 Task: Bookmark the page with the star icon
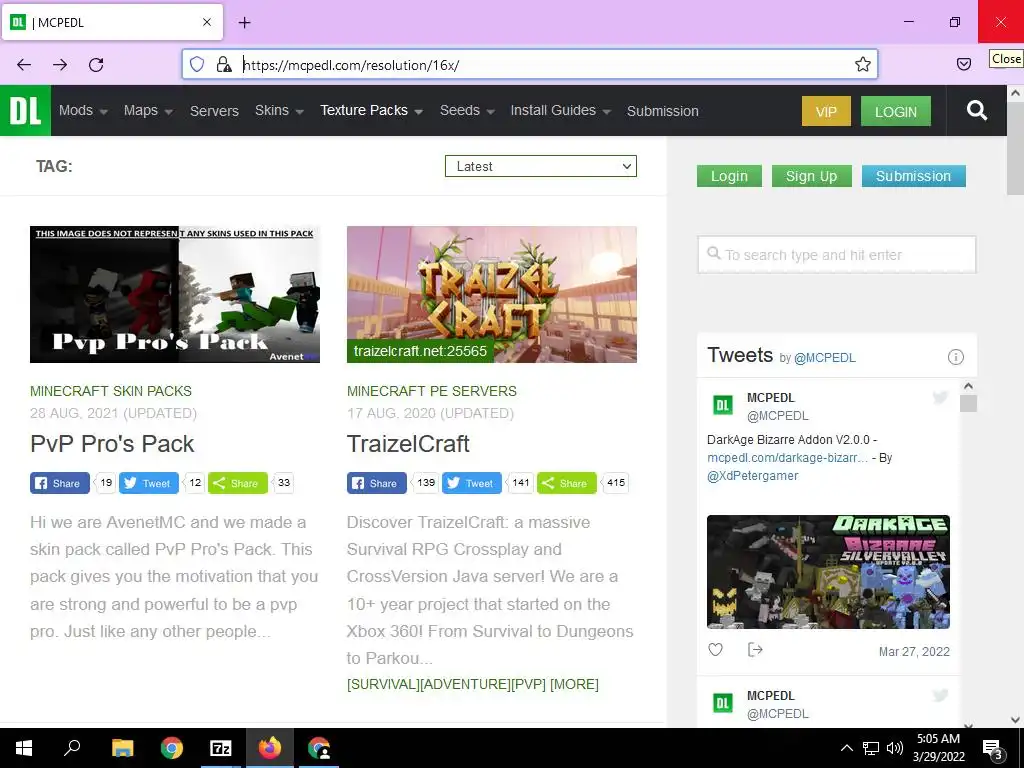863,64
